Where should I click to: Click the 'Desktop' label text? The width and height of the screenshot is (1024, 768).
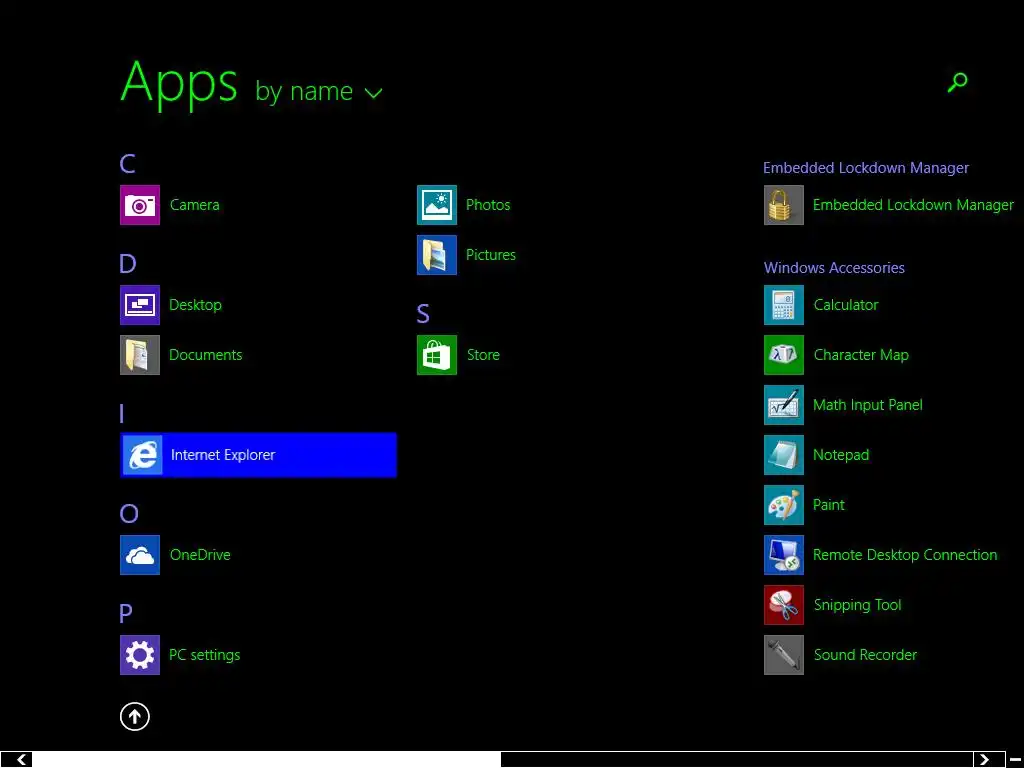[x=195, y=305]
